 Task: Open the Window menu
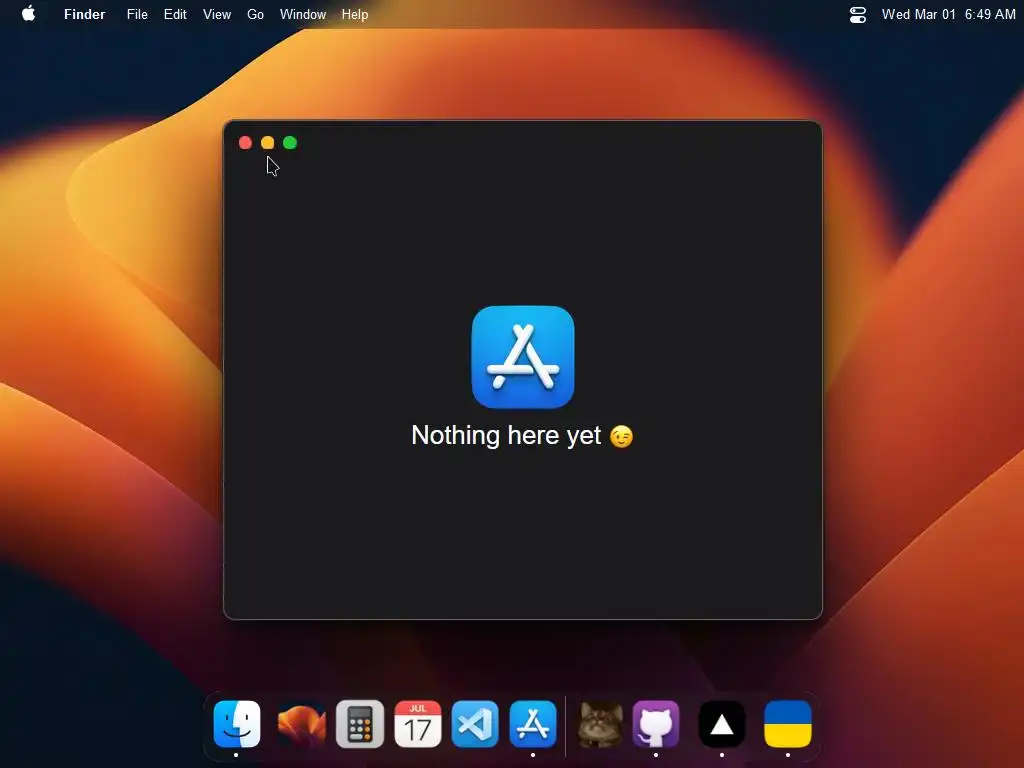(303, 14)
